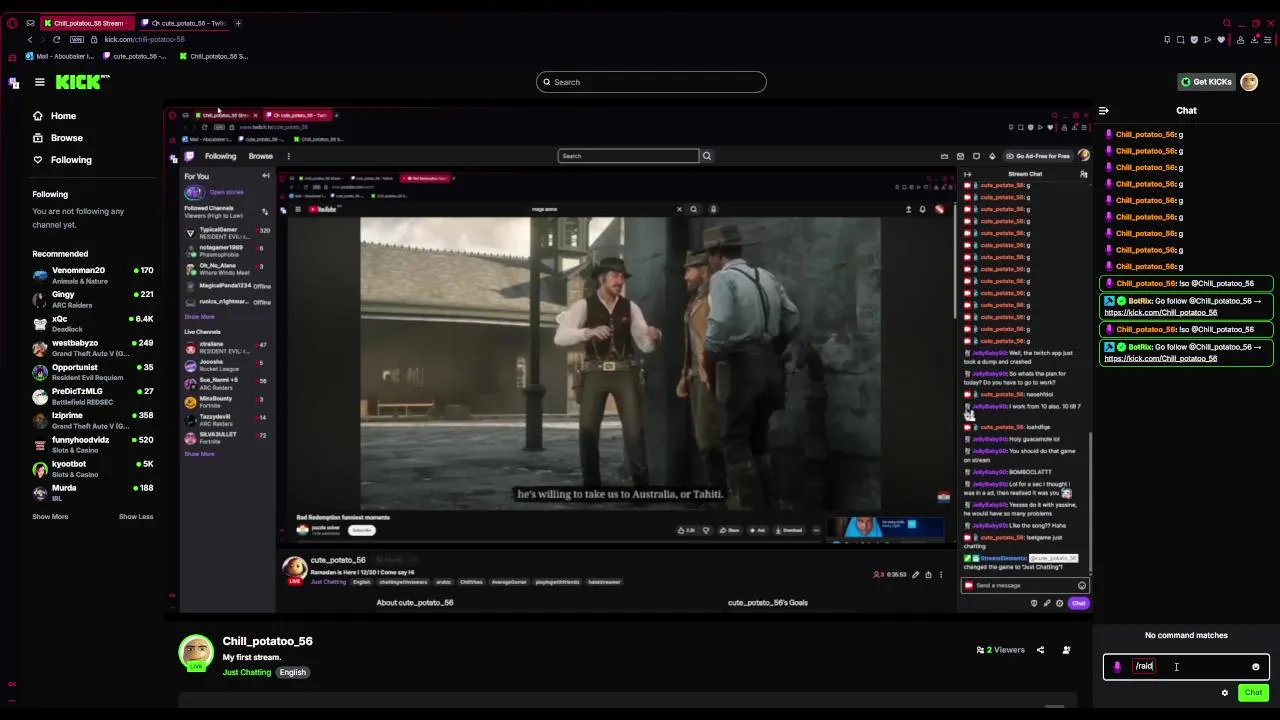The width and height of the screenshot is (1280, 720).
Task: Click the 2 Viewers count
Action: [1001, 651]
